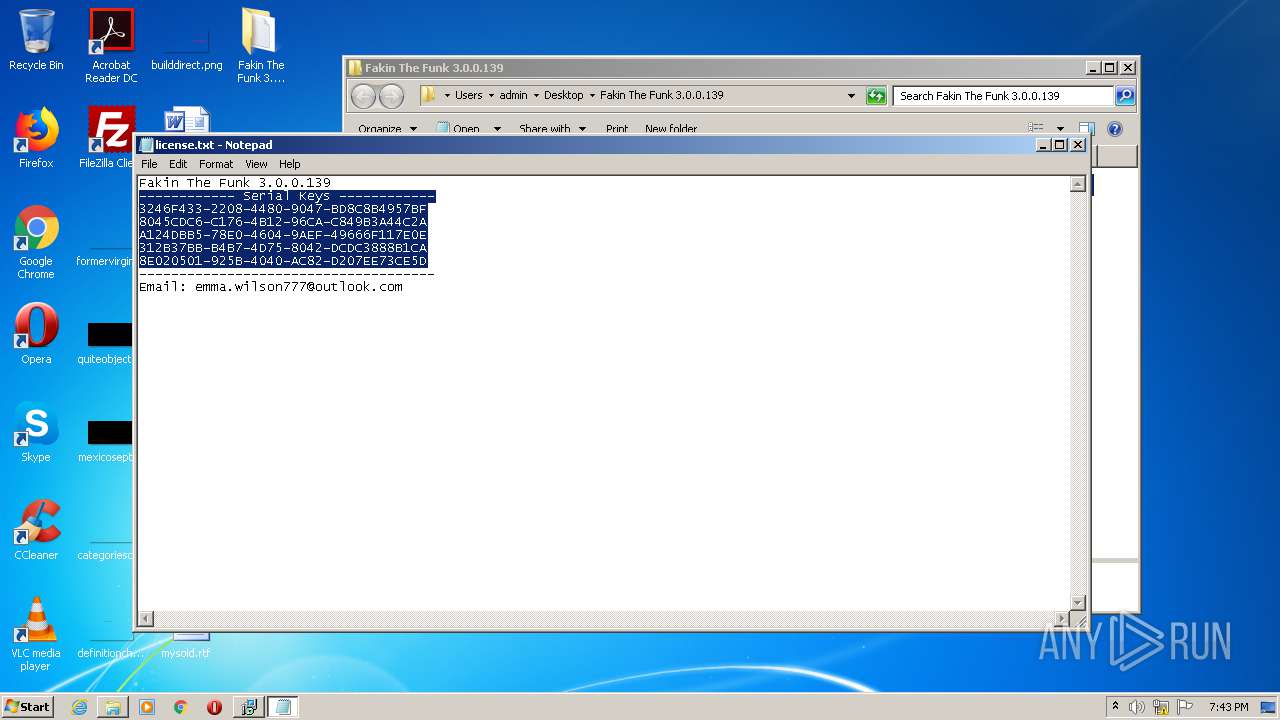Select the Recycle Bin desktop icon
Image resolution: width=1280 pixels, height=720 pixels.
36,40
